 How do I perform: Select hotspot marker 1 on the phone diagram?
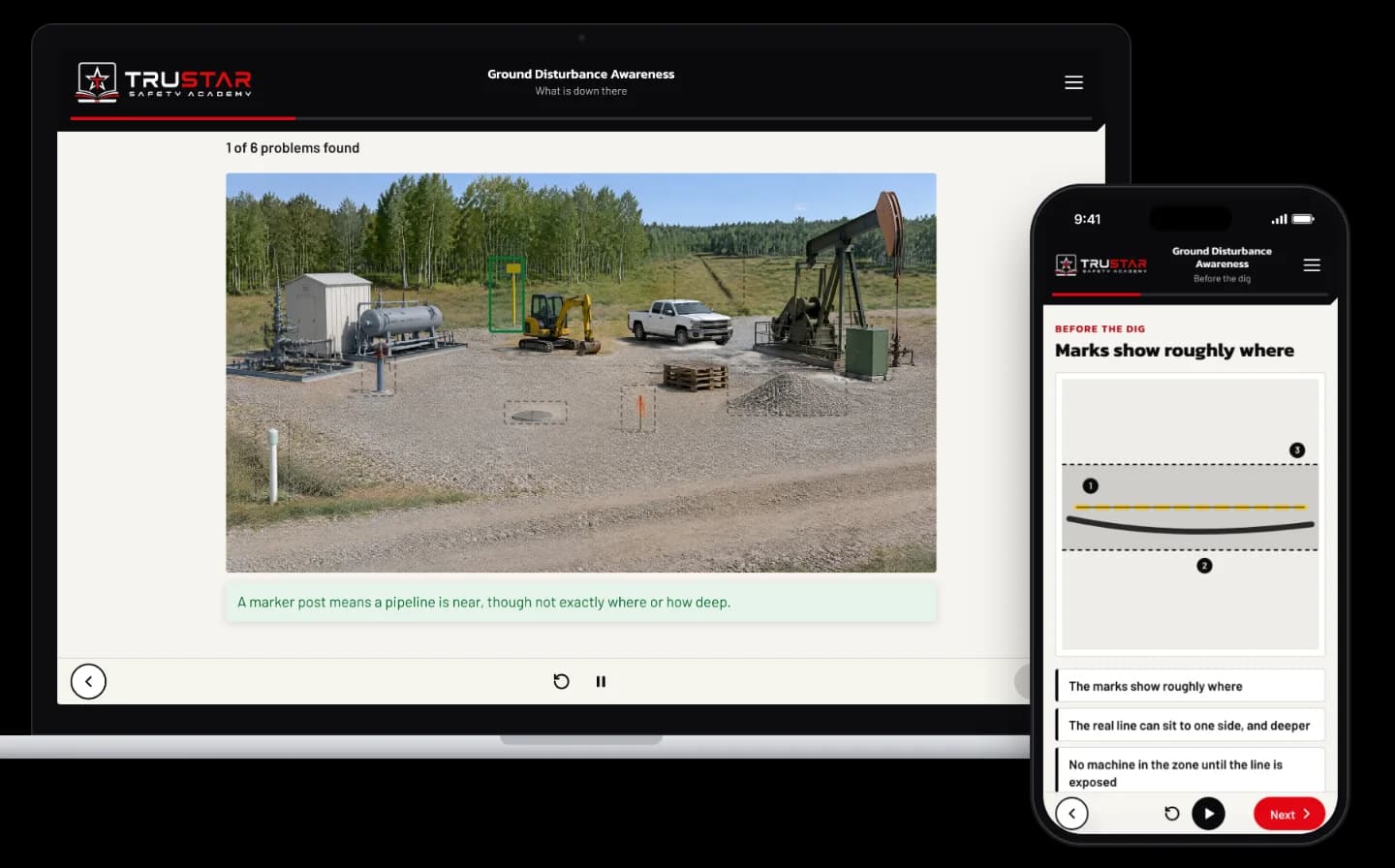(x=1091, y=485)
